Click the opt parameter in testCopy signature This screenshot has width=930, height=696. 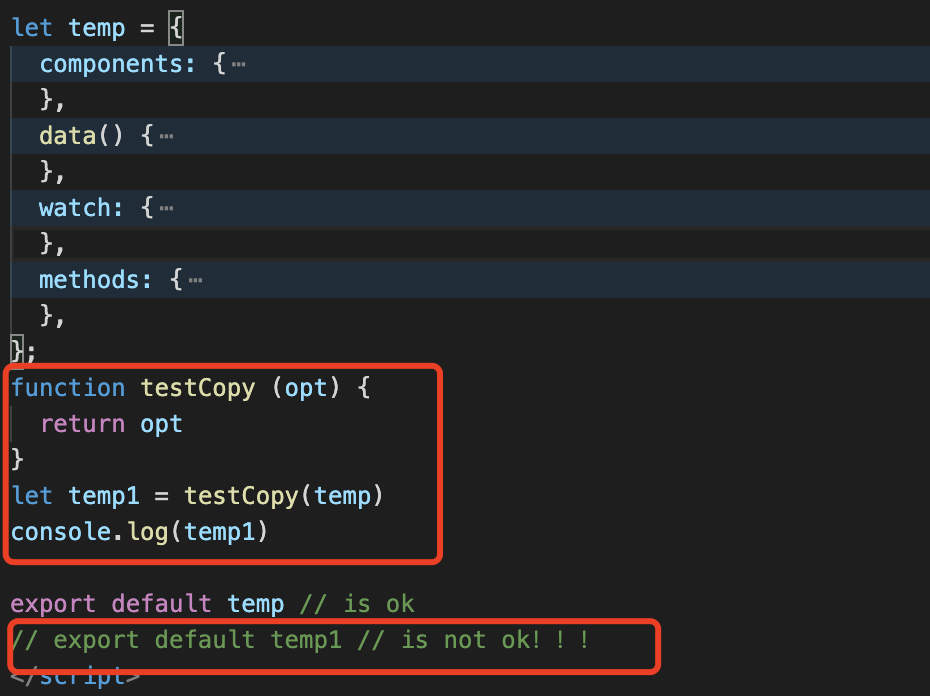[305, 388]
